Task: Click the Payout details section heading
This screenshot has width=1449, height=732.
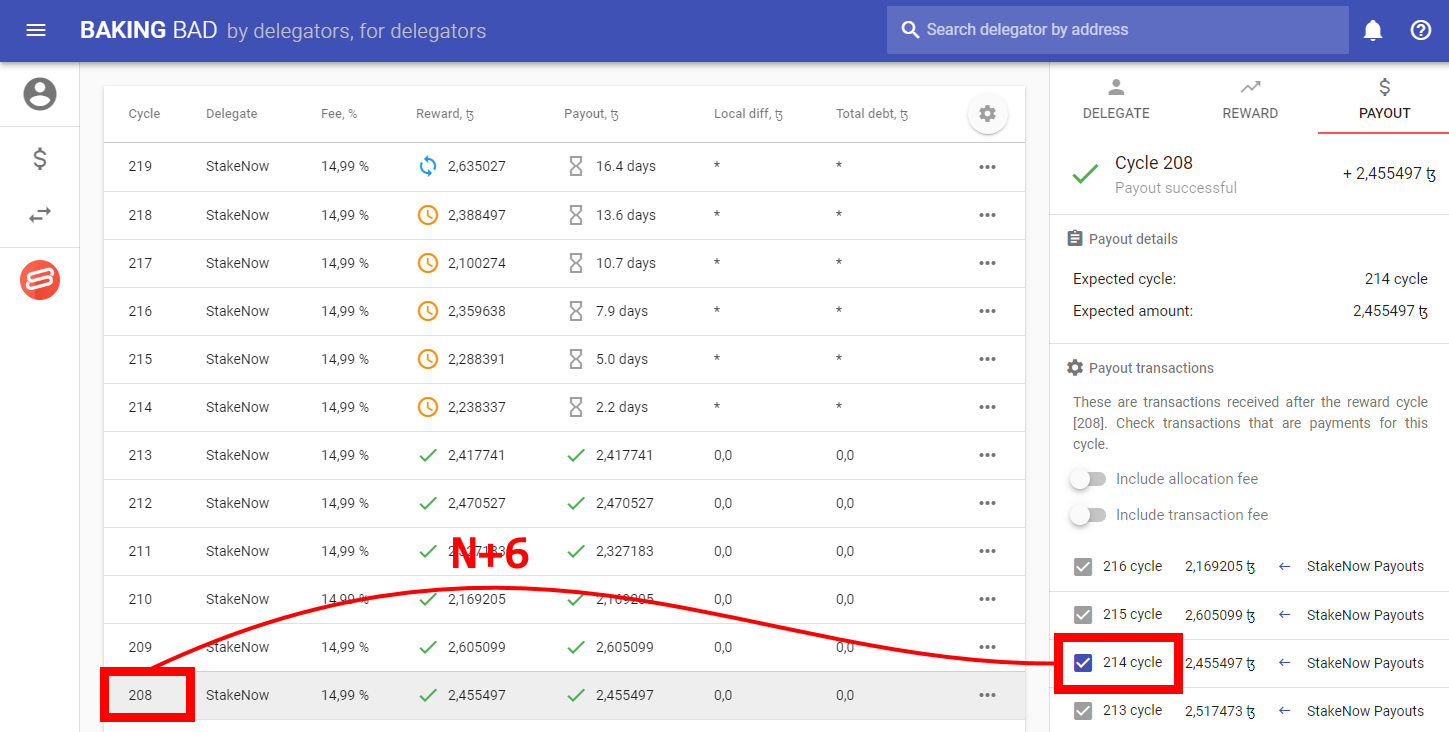Action: click(x=1133, y=239)
